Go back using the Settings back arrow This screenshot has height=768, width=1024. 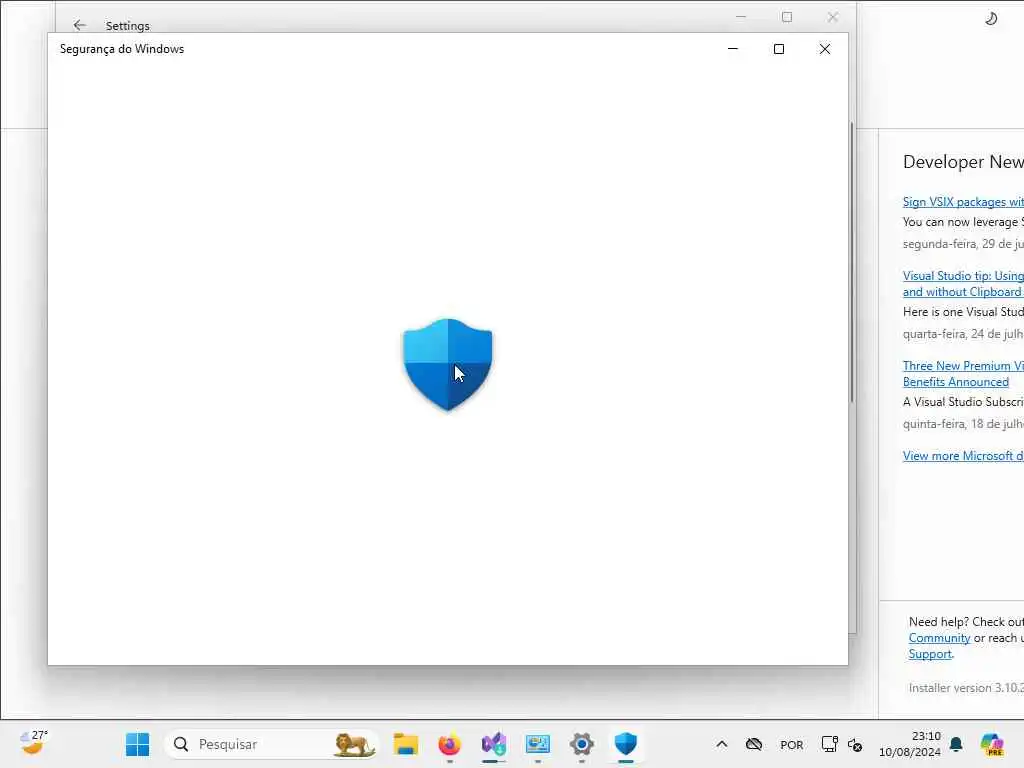pos(80,25)
